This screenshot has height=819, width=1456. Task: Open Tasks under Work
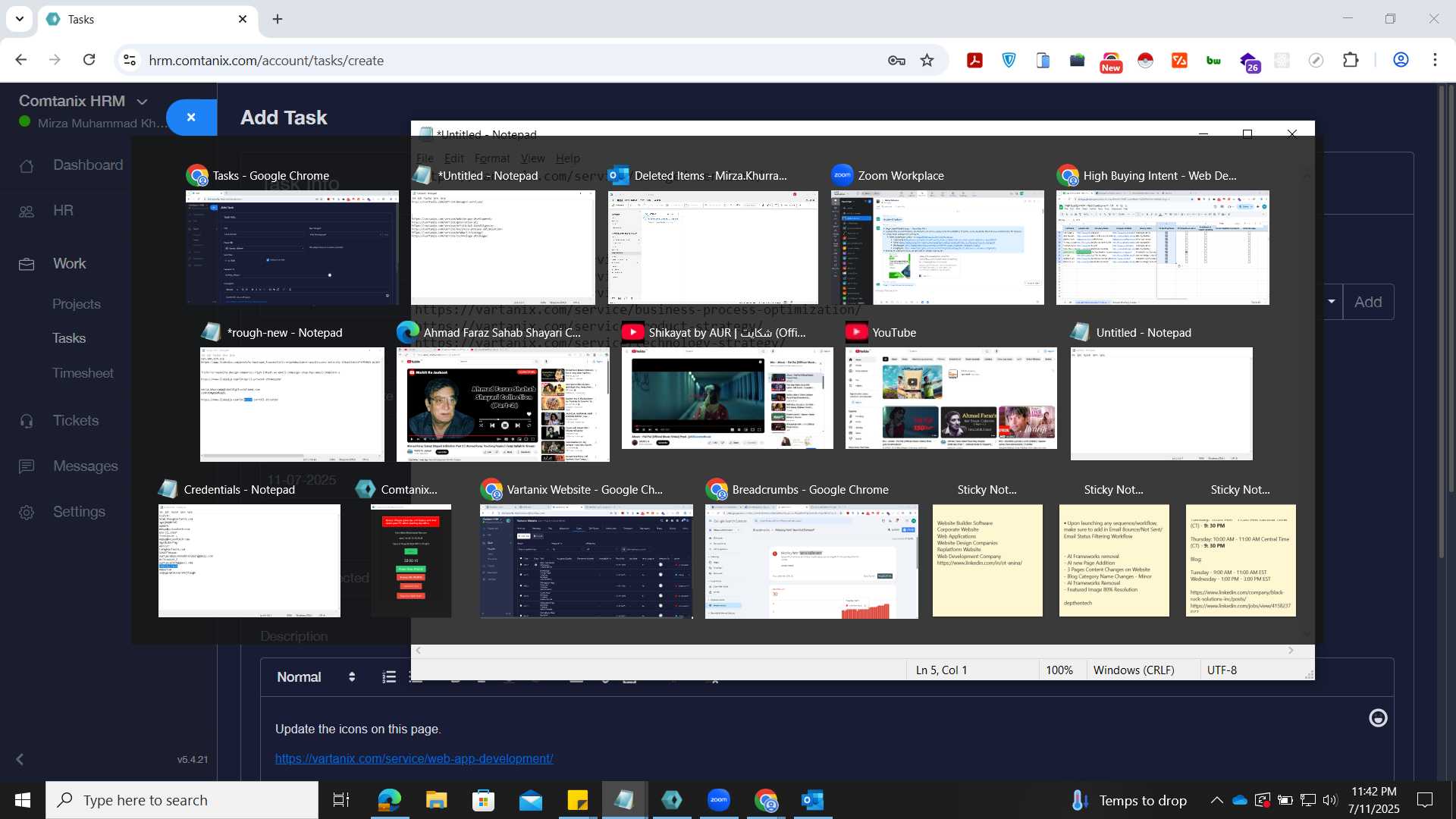(68, 338)
